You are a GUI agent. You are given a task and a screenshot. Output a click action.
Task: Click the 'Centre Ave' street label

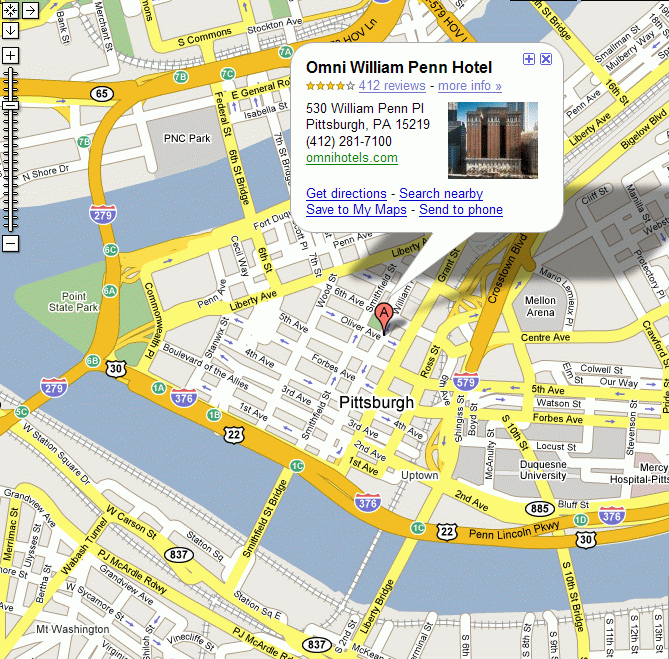[x=545, y=337]
